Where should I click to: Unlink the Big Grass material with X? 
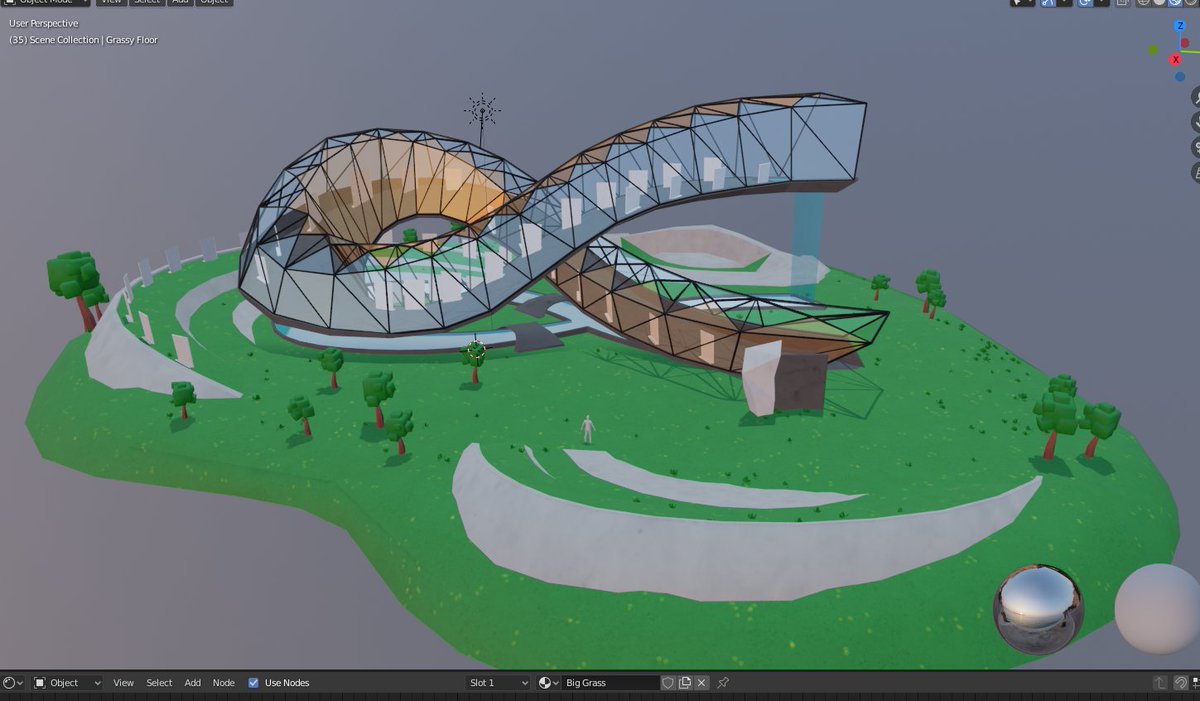[x=702, y=683]
